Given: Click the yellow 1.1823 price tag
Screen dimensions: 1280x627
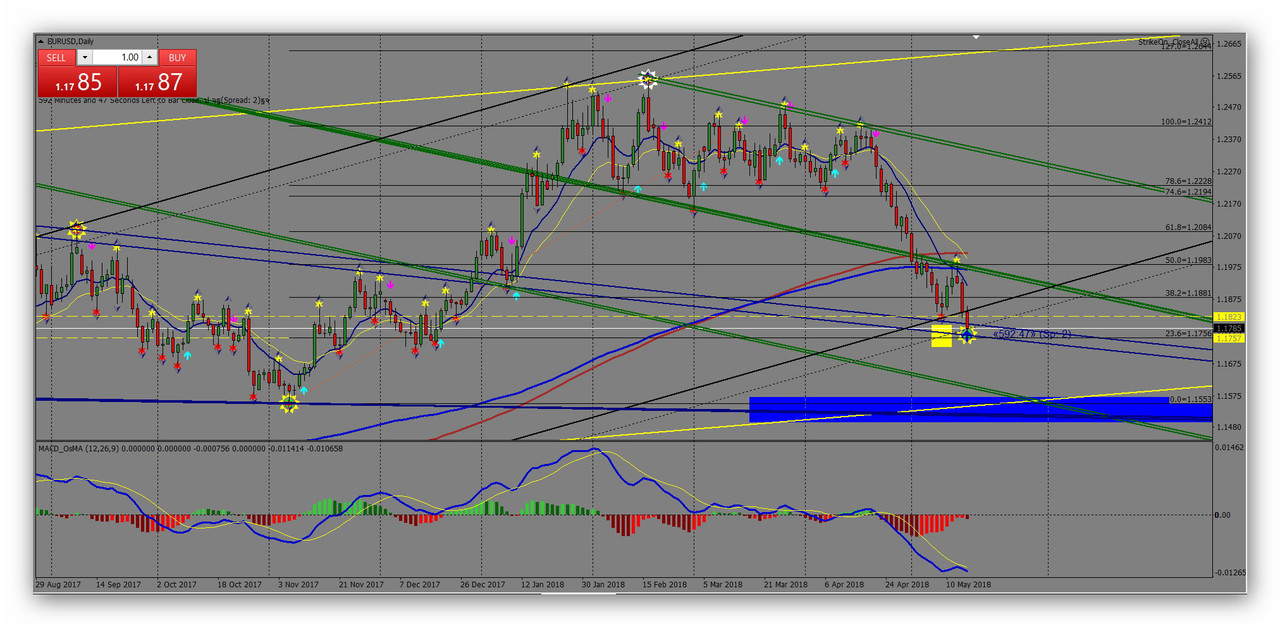Looking at the screenshot, I should point(1229,316).
